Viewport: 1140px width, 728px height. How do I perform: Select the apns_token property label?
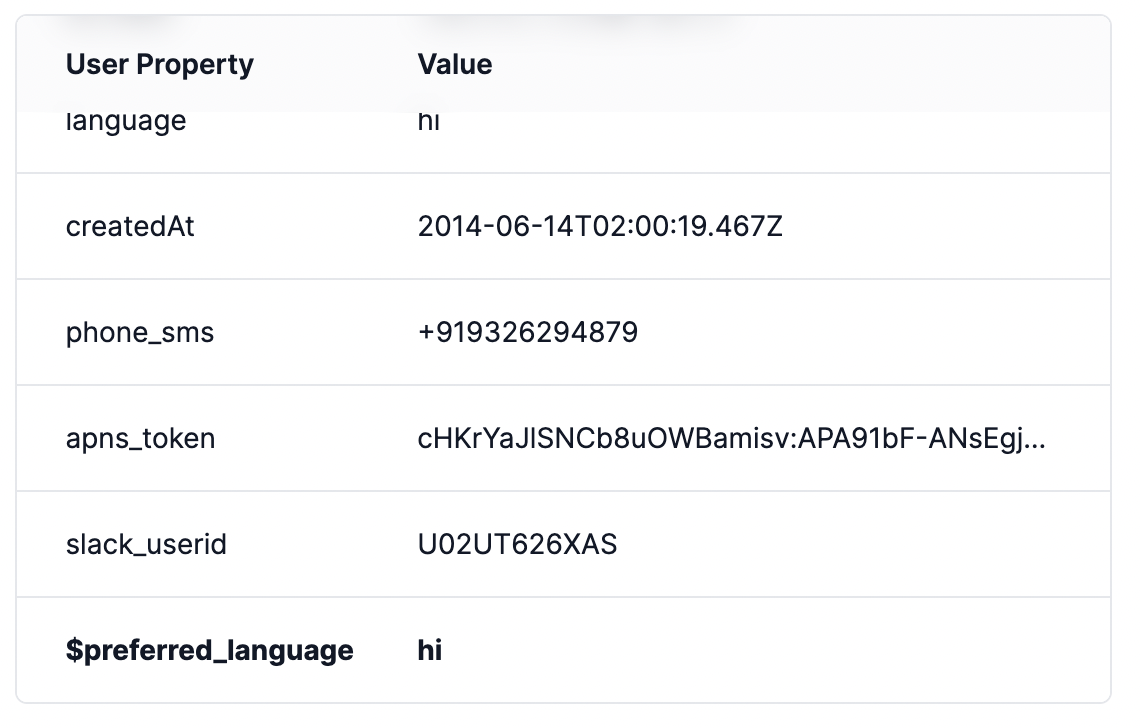pyautogui.click(x=140, y=439)
